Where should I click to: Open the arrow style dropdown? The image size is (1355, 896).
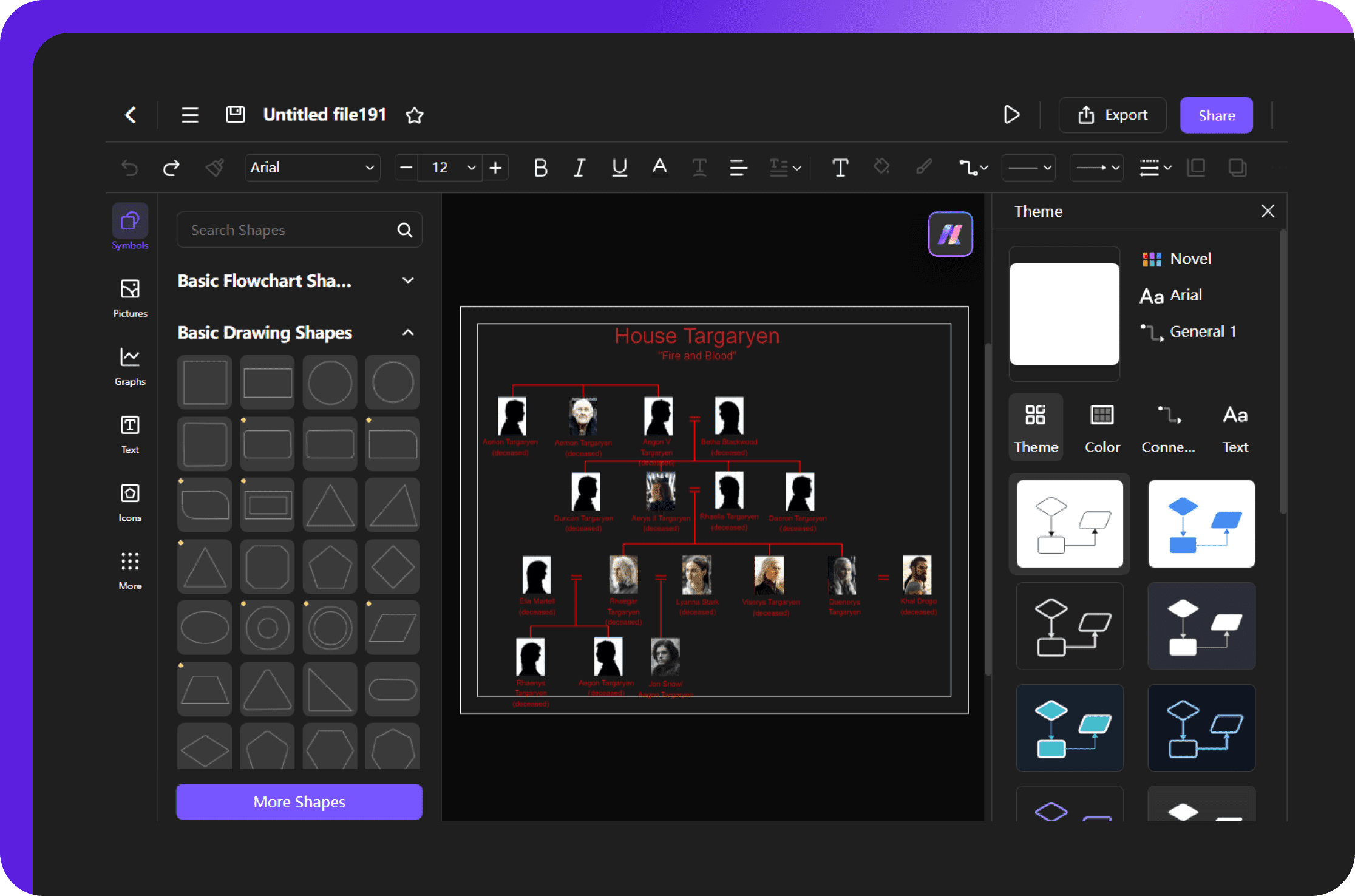(1096, 167)
